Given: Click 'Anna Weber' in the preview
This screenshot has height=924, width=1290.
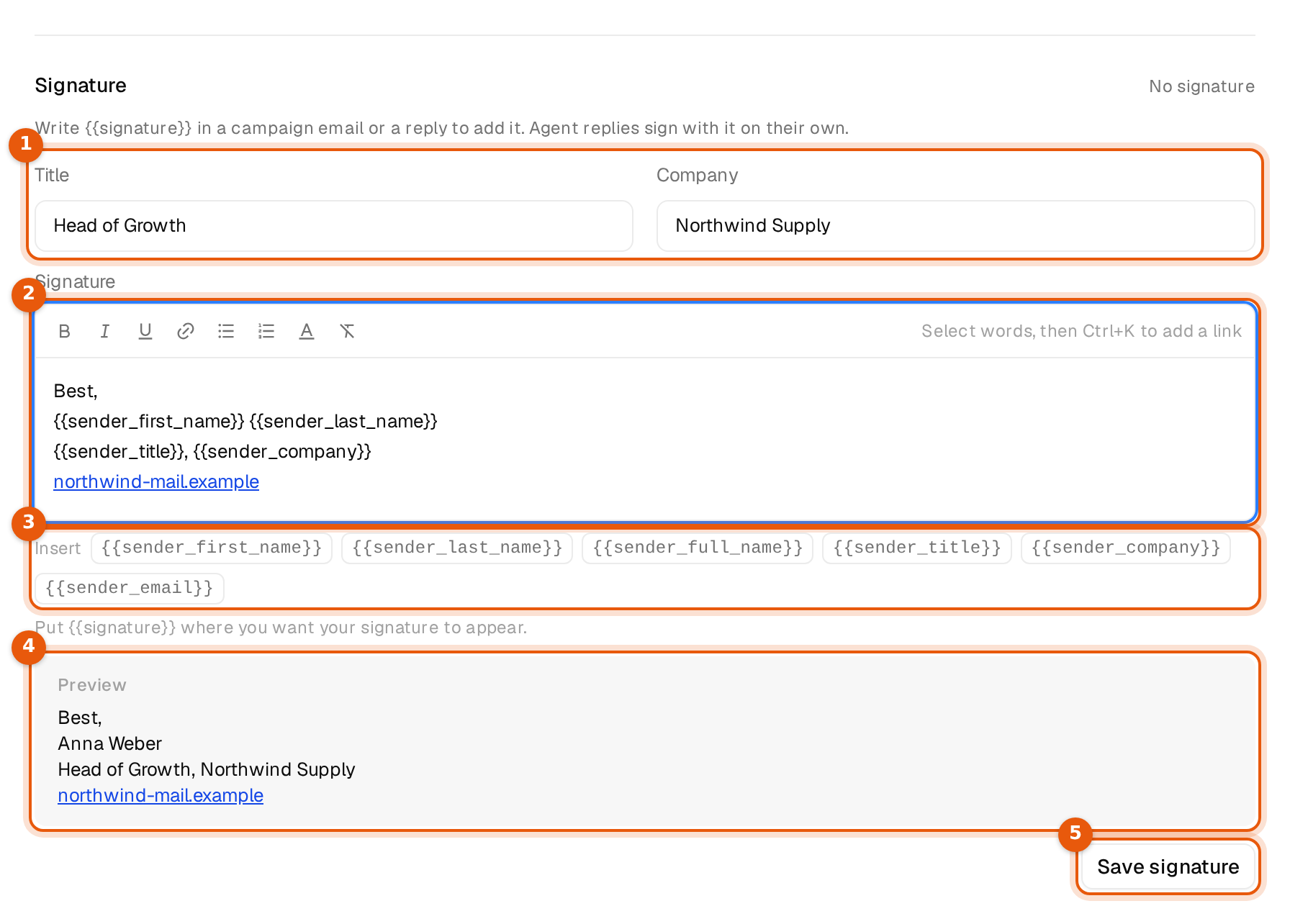Looking at the screenshot, I should point(110,743).
